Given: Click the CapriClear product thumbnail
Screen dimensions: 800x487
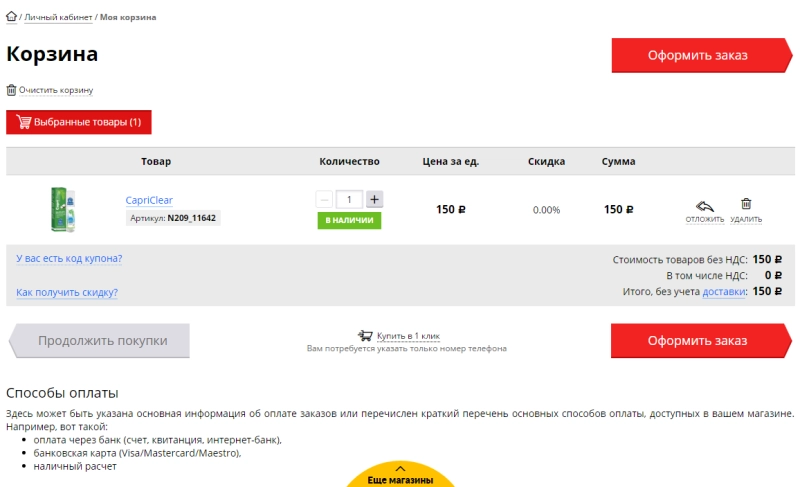Looking at the screenshot, I should 62,209.
